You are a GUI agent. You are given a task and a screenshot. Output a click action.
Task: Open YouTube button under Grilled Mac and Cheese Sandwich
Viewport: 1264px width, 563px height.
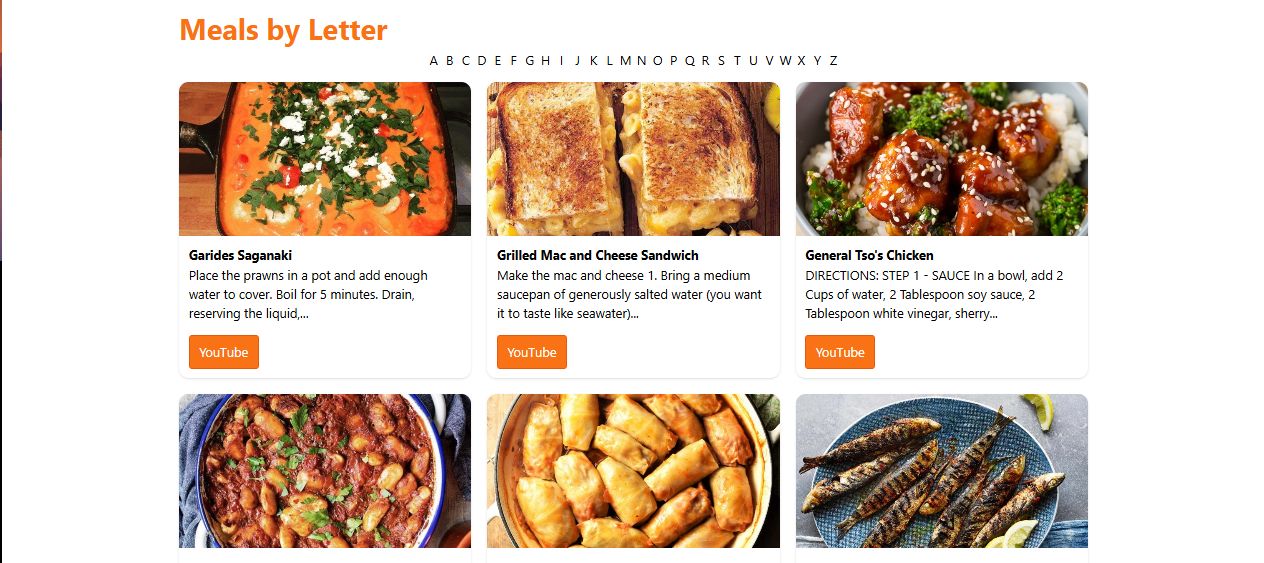click(x=532, y=352)
